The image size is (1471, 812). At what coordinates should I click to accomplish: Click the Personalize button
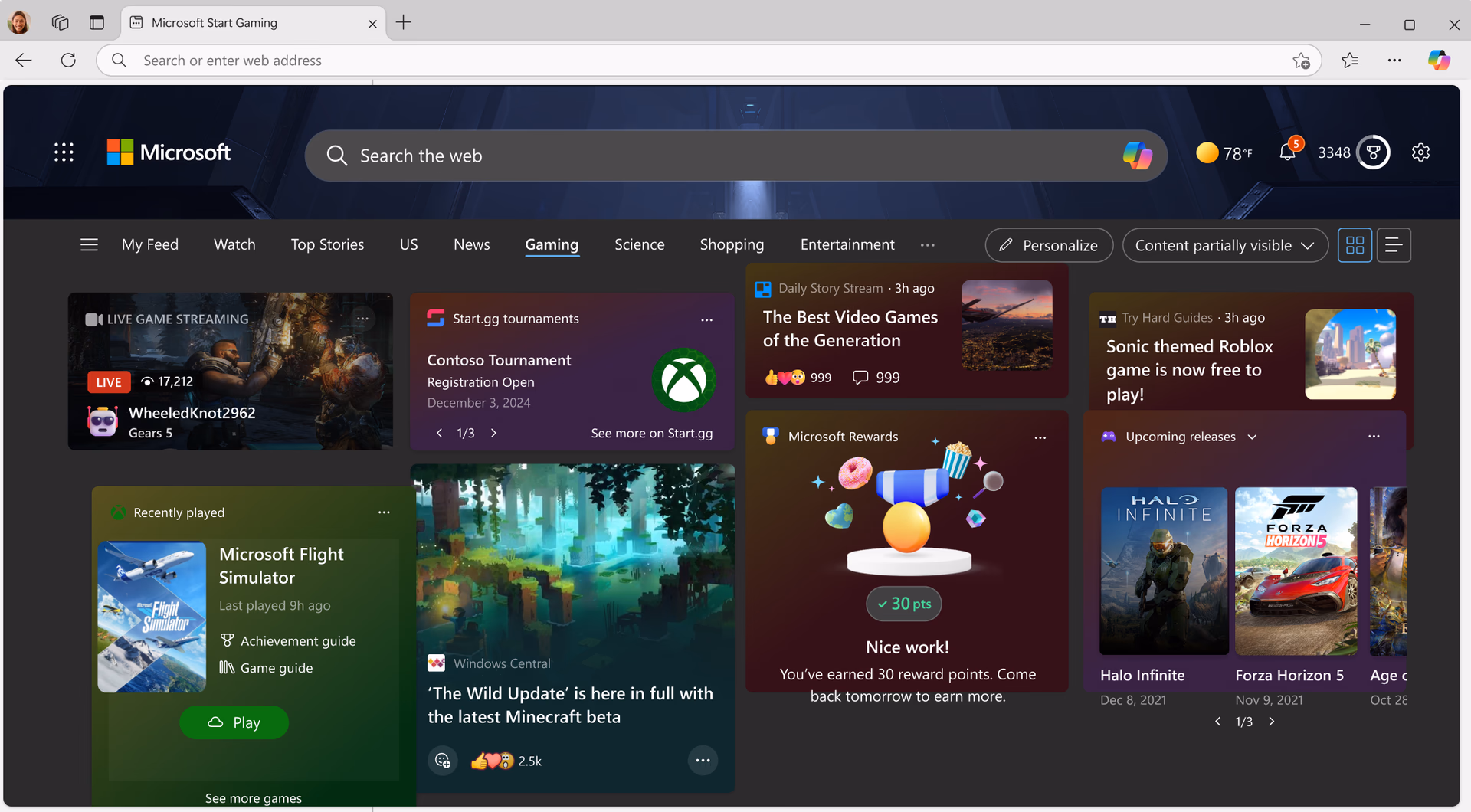[x=1049, y=245]
